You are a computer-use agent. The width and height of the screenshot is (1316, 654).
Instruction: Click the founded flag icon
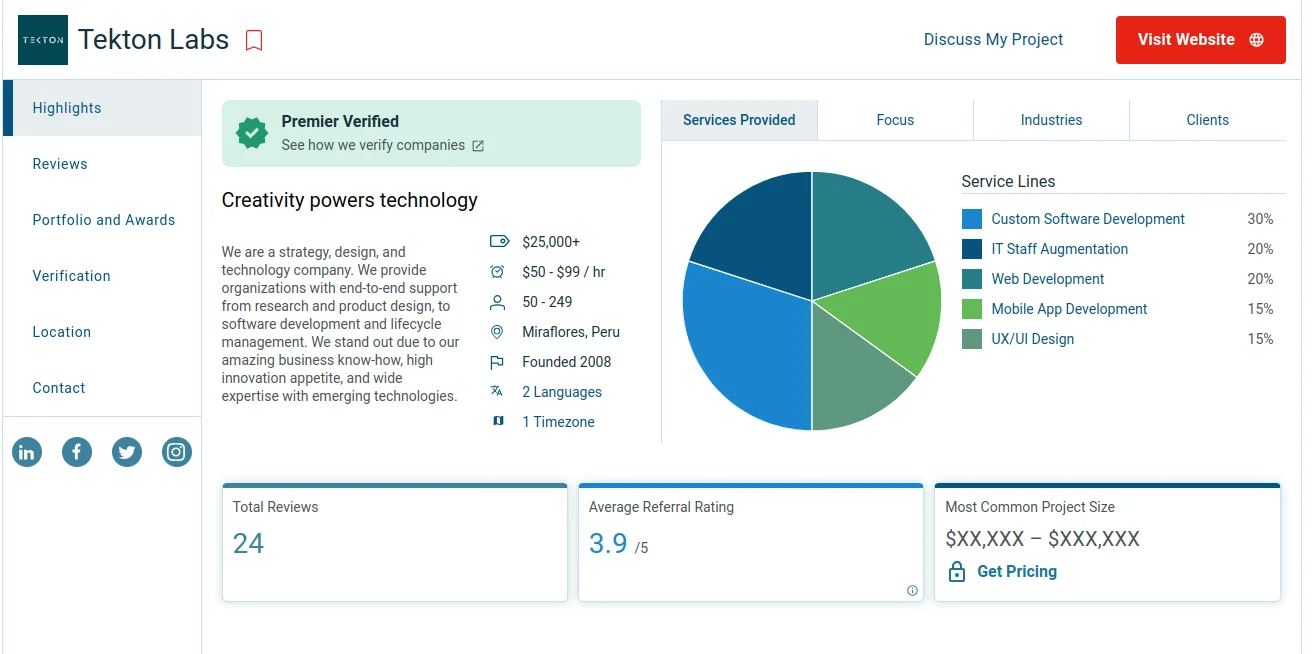click(497, 362)
